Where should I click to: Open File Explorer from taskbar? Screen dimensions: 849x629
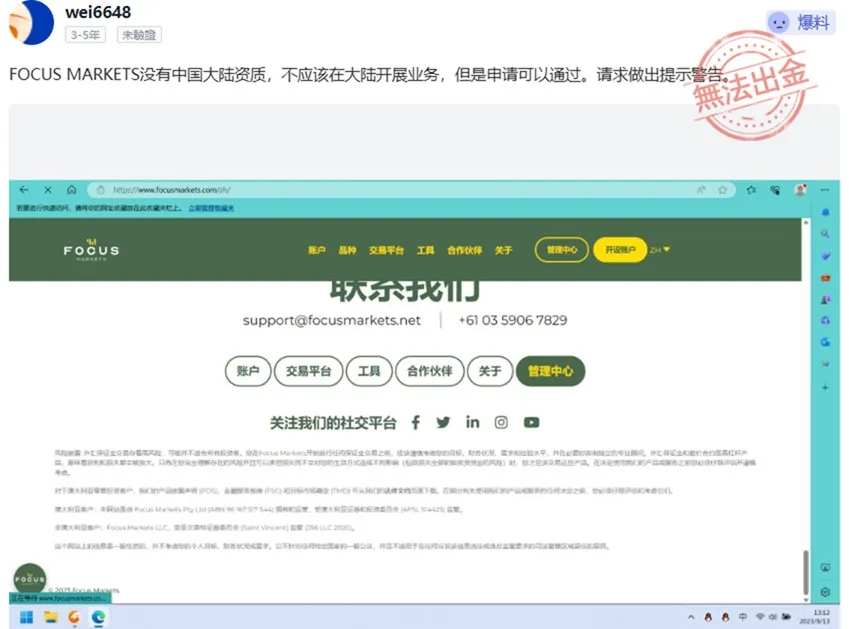[x=51, y=617]
